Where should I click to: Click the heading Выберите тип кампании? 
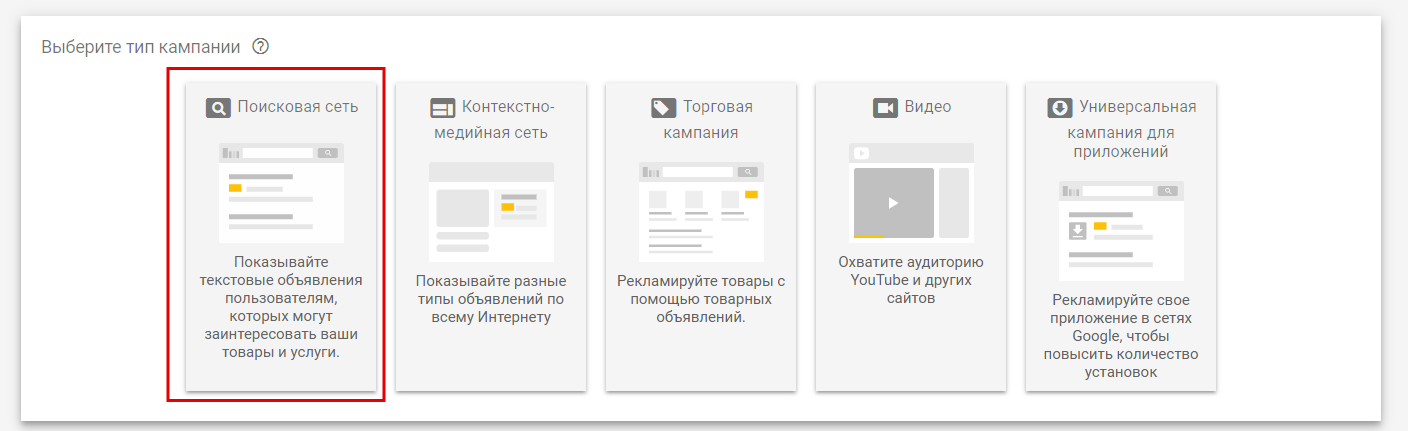point(141,47)
